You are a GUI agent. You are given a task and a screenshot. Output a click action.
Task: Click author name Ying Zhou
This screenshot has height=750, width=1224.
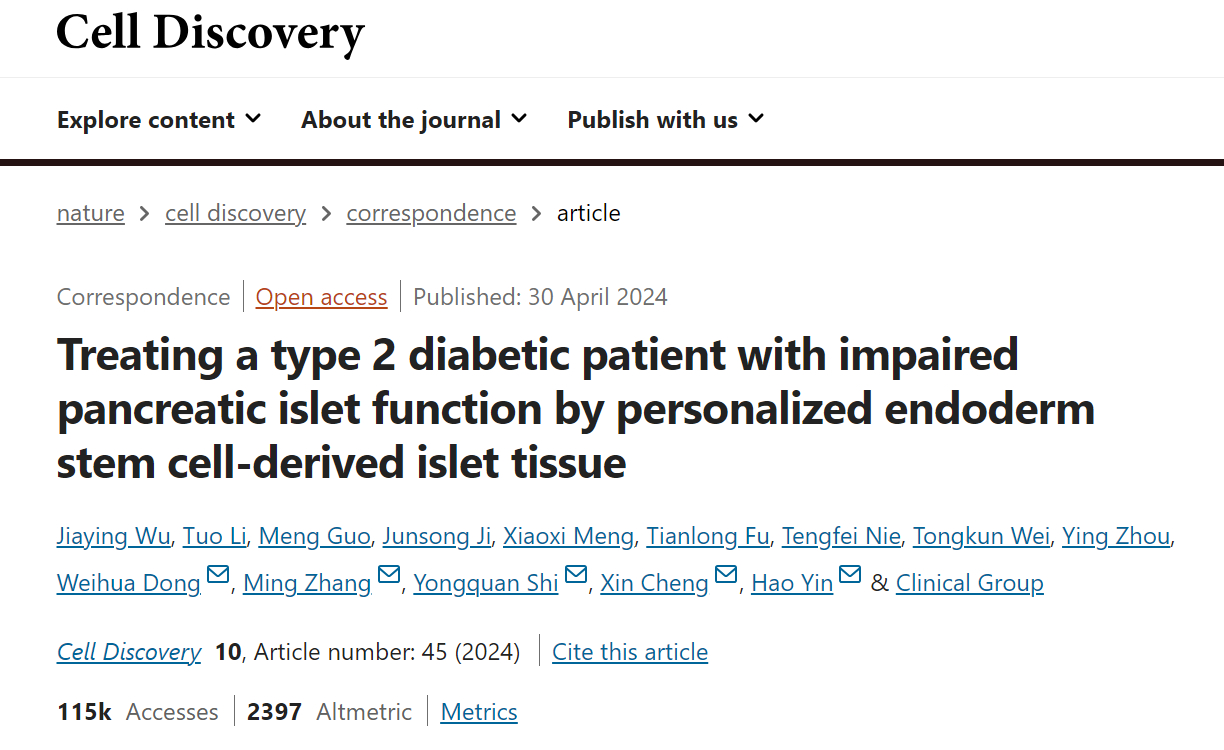click(1115, 536)
